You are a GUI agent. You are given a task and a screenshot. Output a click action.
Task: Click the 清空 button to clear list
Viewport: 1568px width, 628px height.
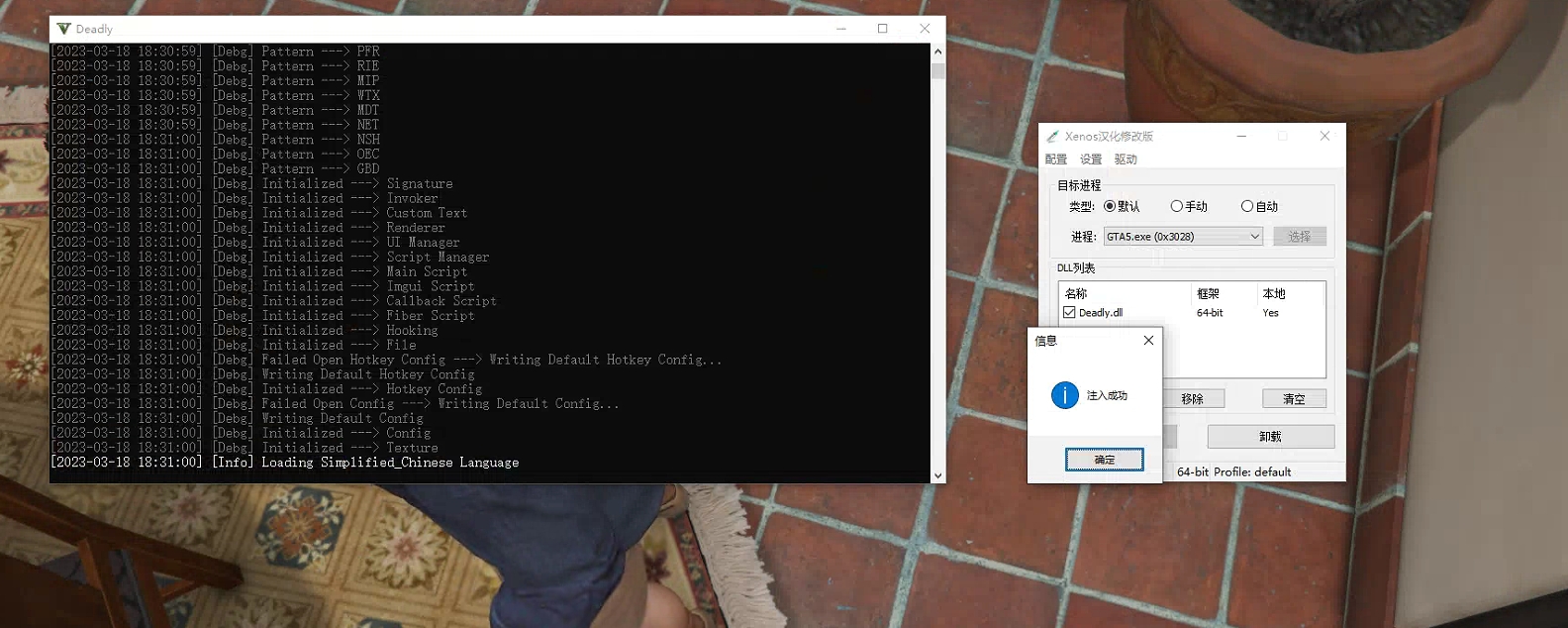point(1294,398)
